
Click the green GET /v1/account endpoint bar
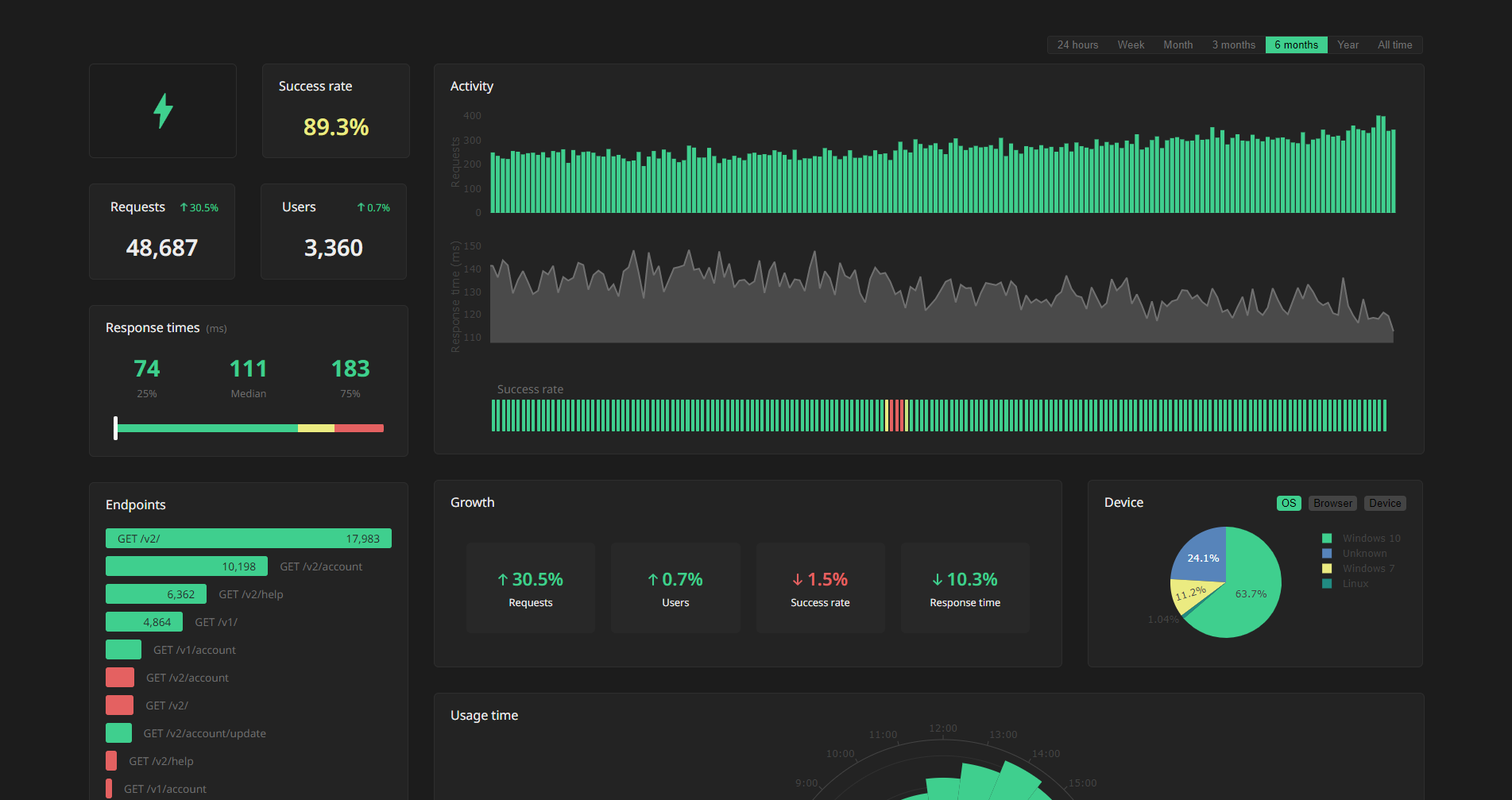click(123, 650)
